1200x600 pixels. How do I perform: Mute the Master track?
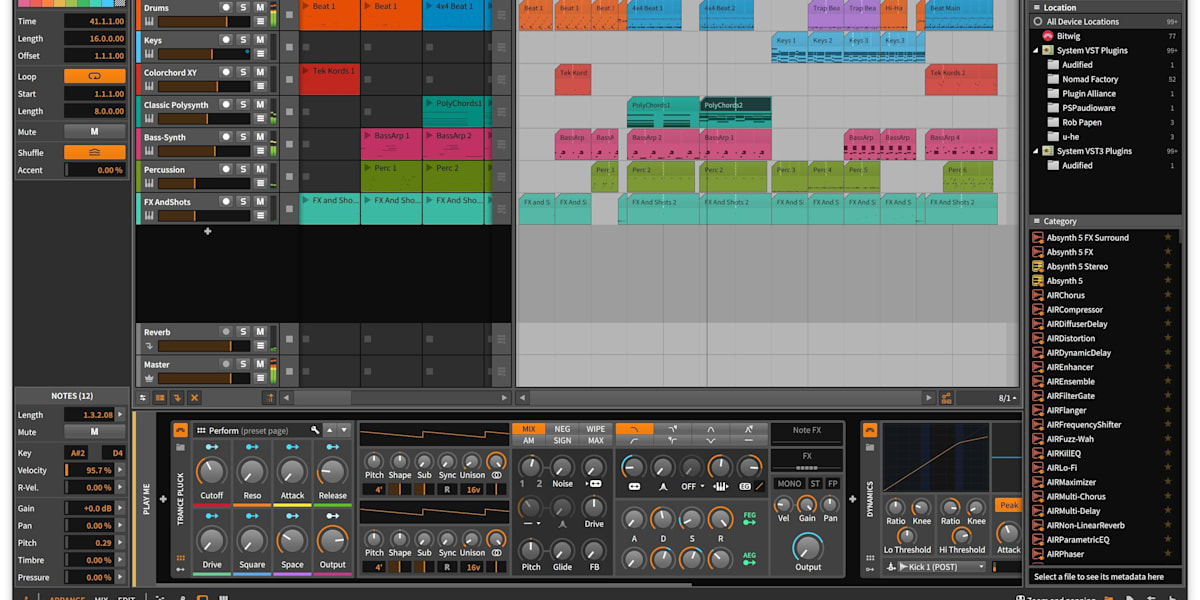pyautogui.click(x=260, y=364)
